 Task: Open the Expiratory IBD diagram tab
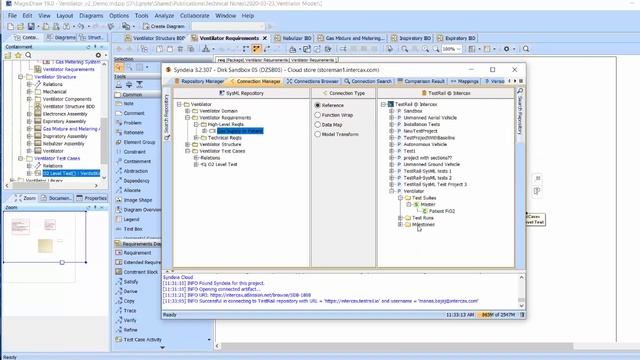(x=456, y=38)
